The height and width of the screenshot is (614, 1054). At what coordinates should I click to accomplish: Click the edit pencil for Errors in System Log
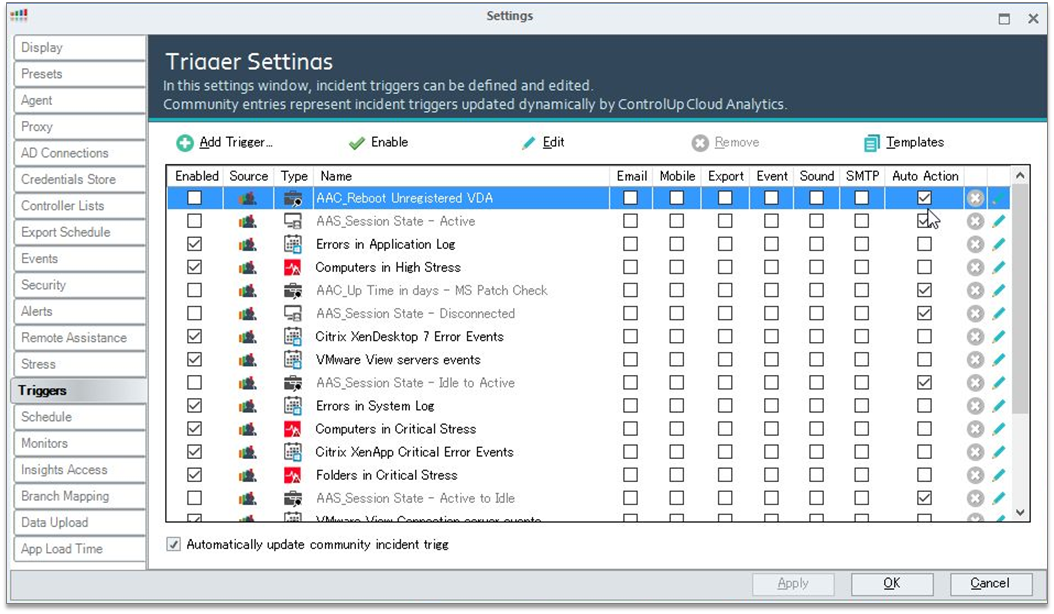click(x=999, y=406)
